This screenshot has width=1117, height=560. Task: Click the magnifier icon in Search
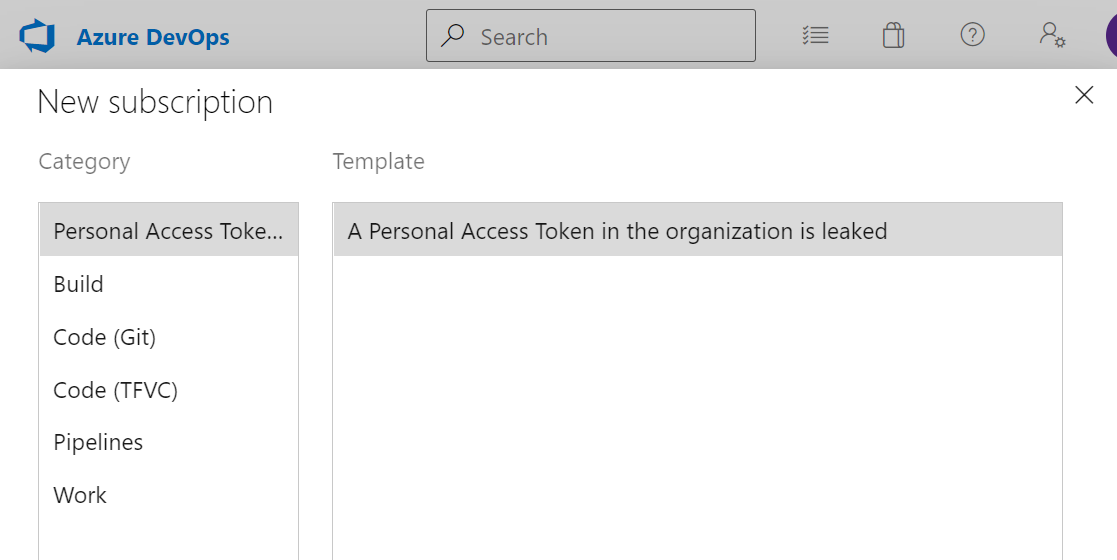[452, 35]
